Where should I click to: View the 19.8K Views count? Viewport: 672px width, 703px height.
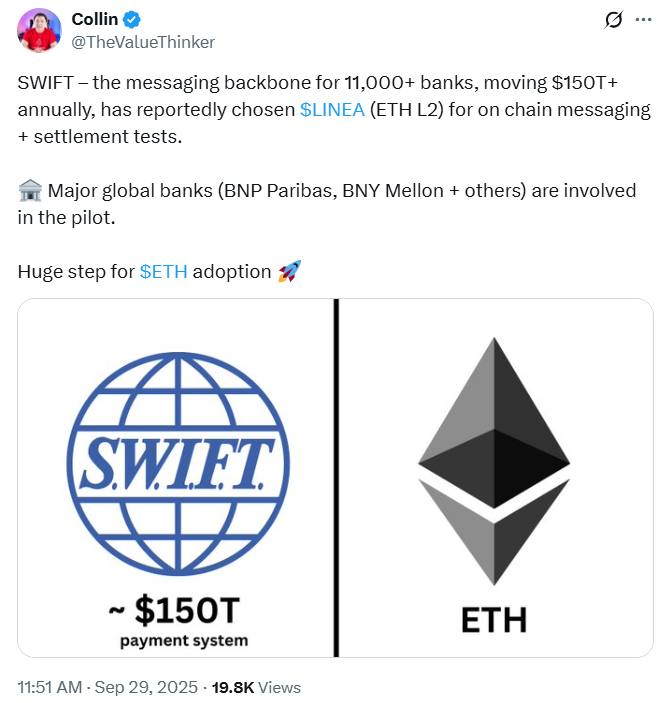256,687
